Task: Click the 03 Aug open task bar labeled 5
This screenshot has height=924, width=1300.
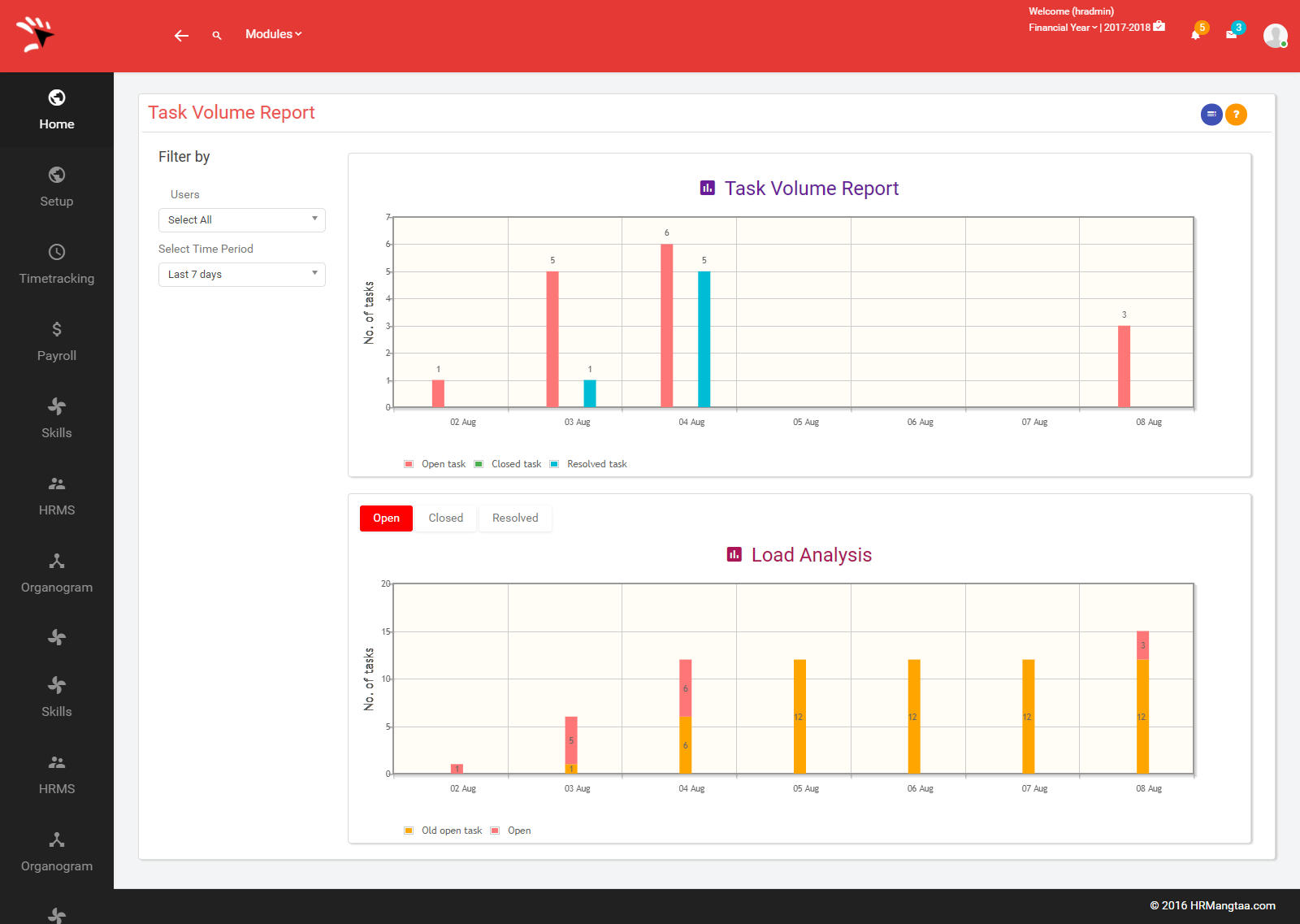Action: click(x=552, y=340)
